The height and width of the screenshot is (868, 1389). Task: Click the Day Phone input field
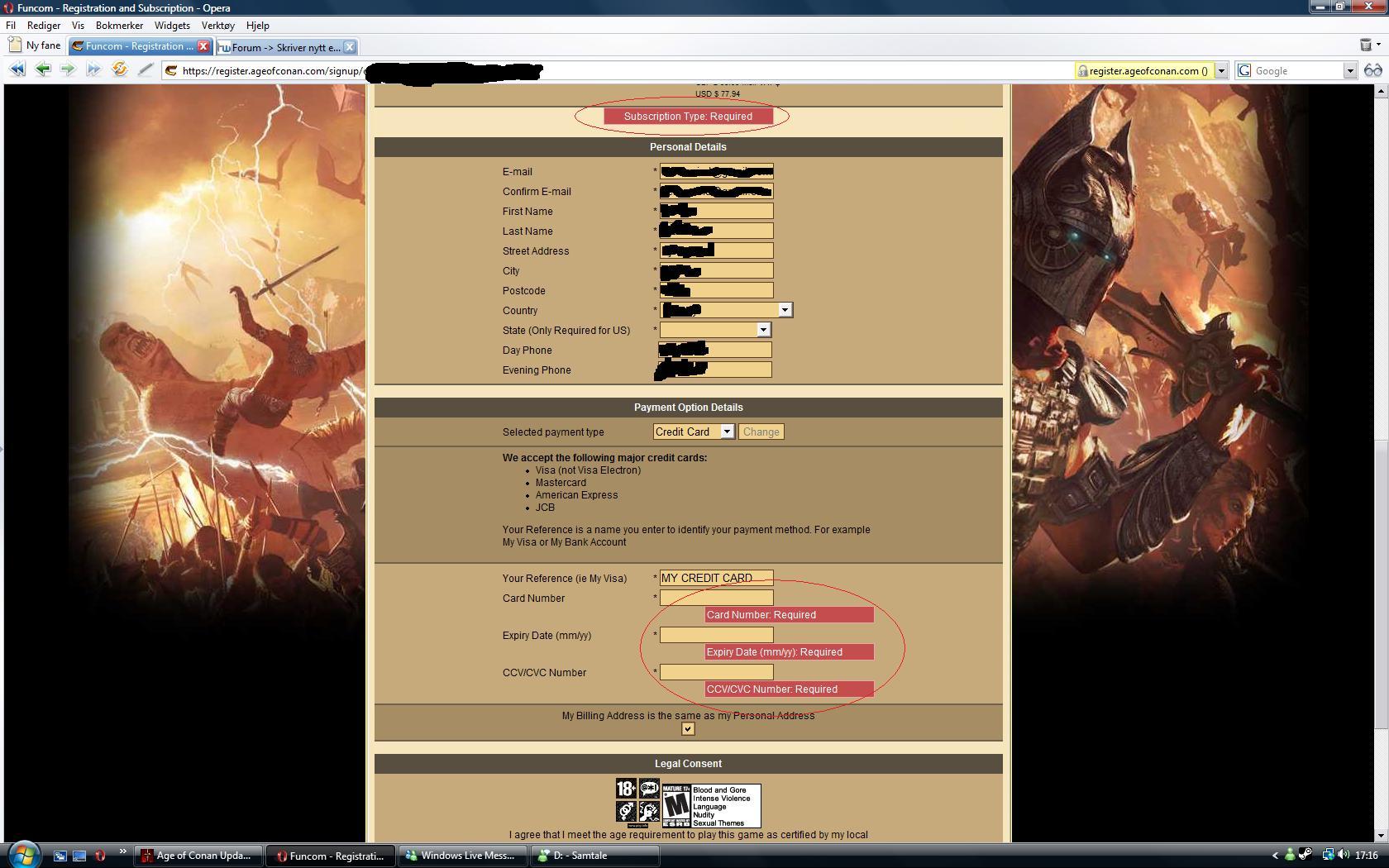(716, 350)
